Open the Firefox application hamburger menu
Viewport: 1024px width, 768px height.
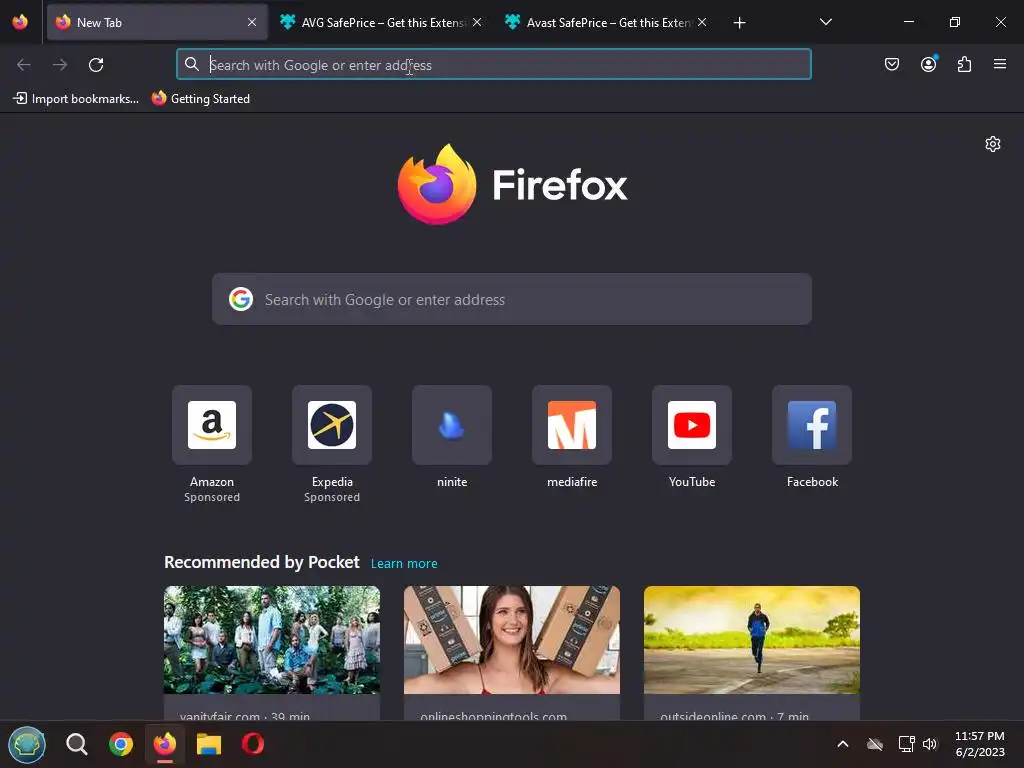click(1000, 64)
